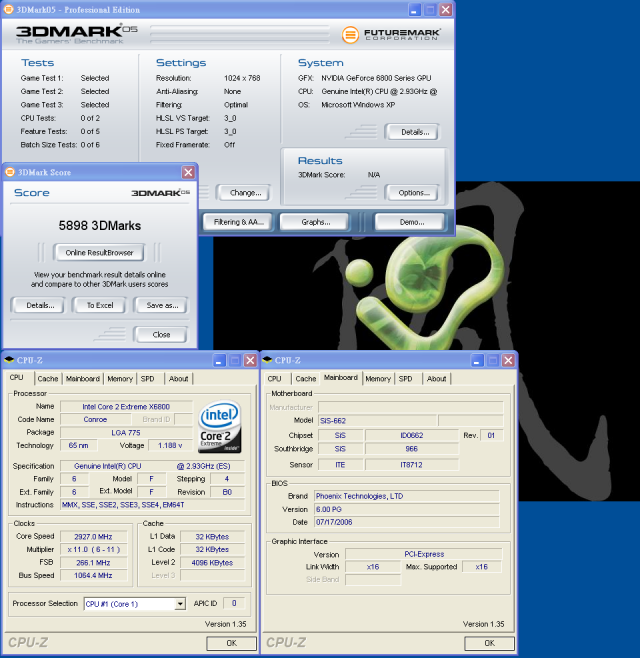
Task: Export score with To Excel button
Action: (99, 306)
